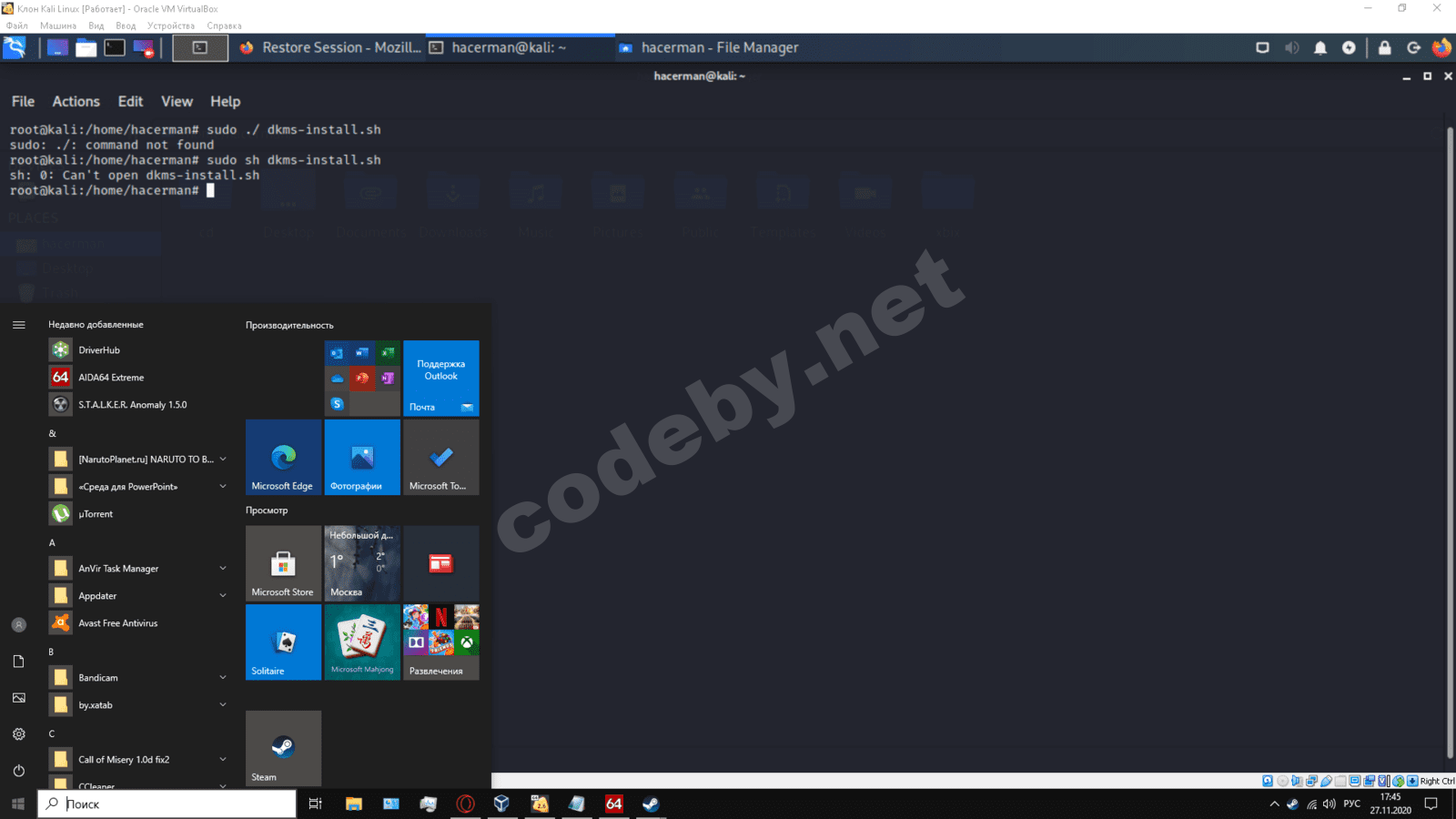Open Documents icon in Start sidebar
This screenshot has width=1456, height=819.
click(18, 662)
